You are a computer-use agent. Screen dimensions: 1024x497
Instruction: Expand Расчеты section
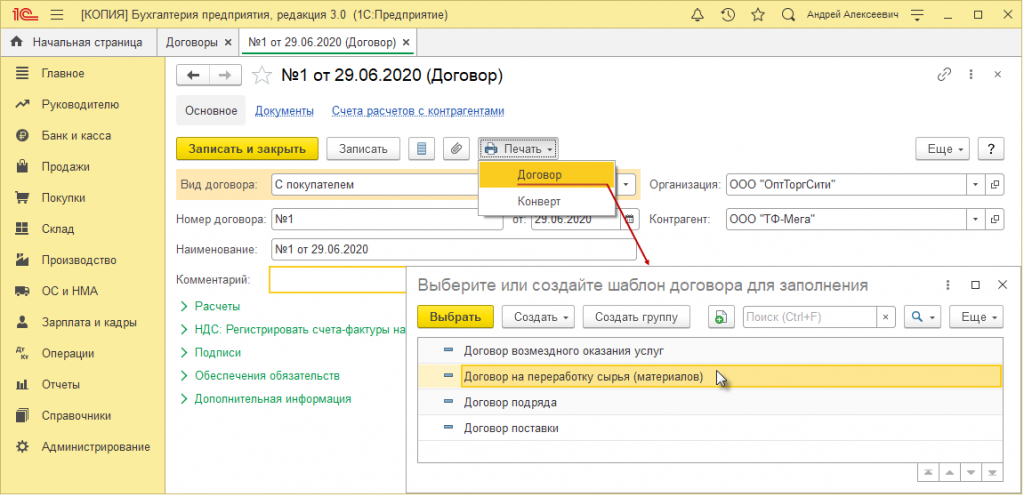click(x=210, y=306)
